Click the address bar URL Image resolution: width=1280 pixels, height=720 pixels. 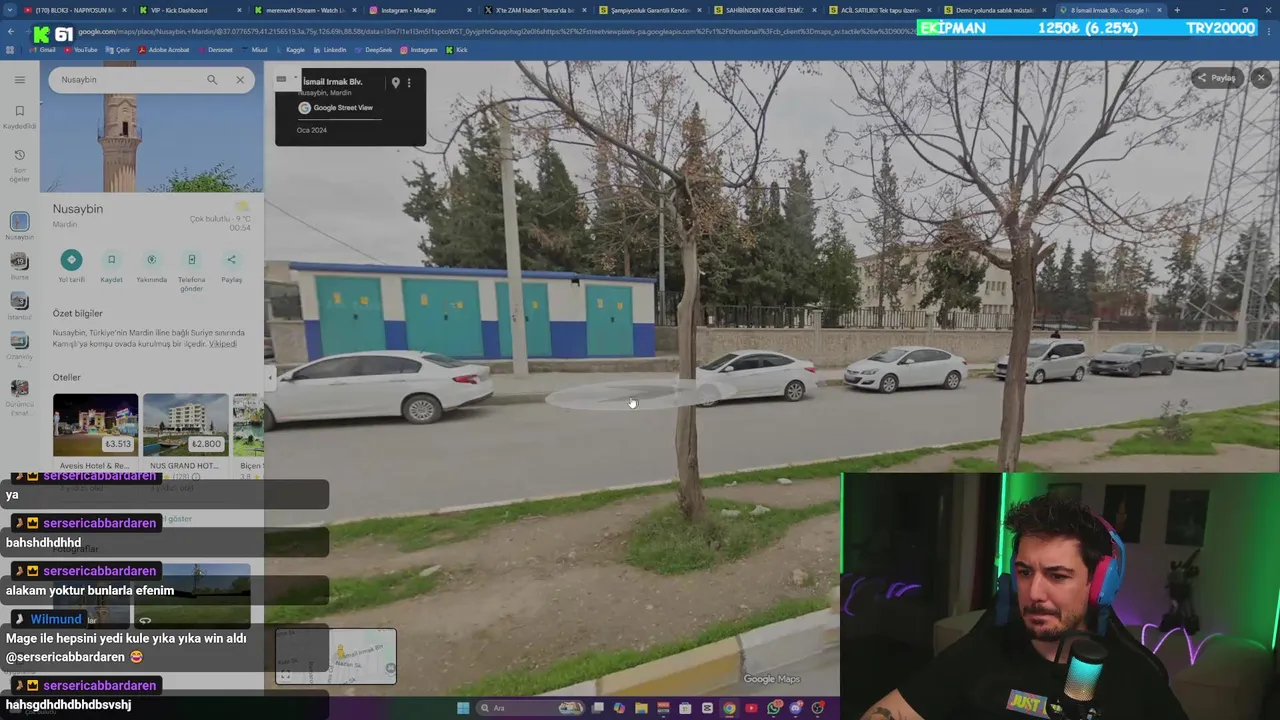(497, 32)
